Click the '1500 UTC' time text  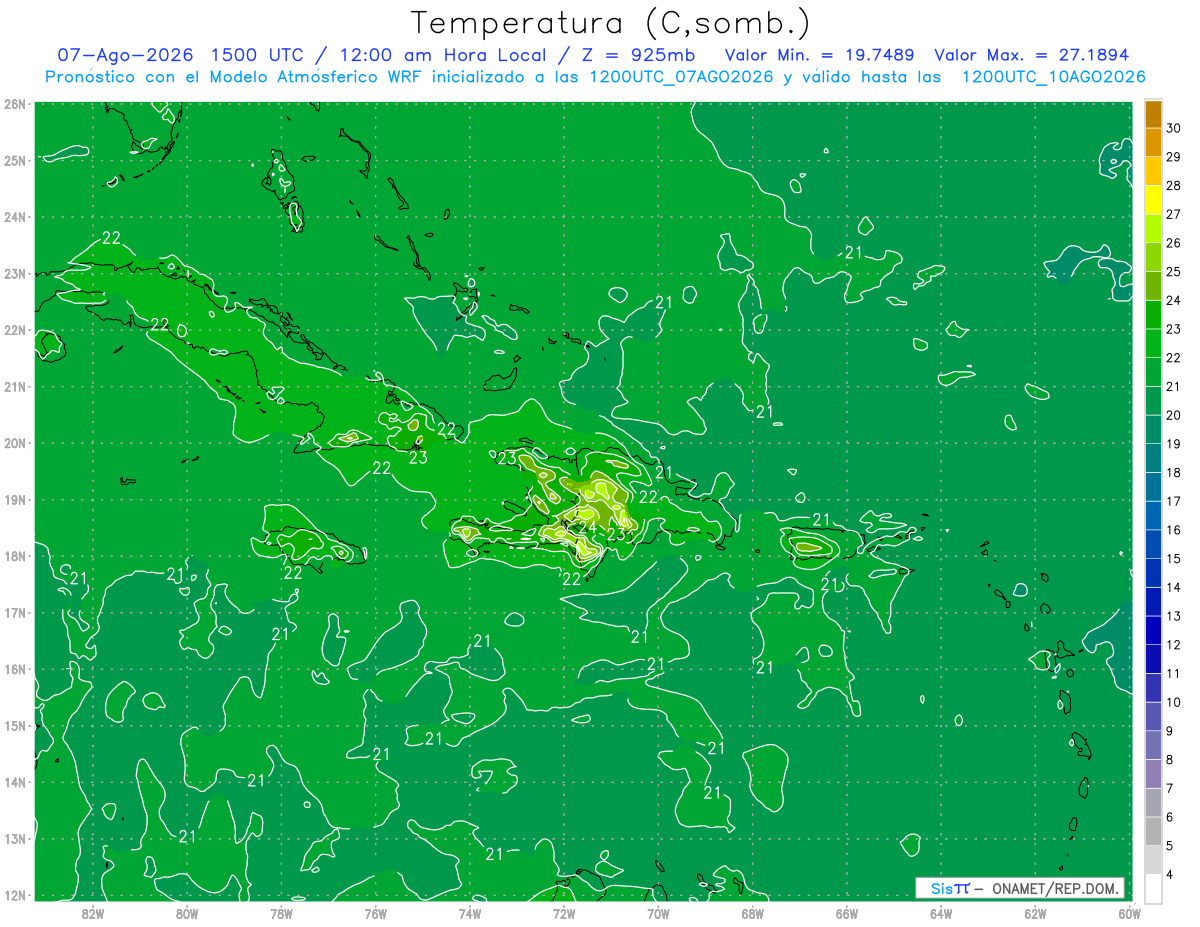coord(258,55)
